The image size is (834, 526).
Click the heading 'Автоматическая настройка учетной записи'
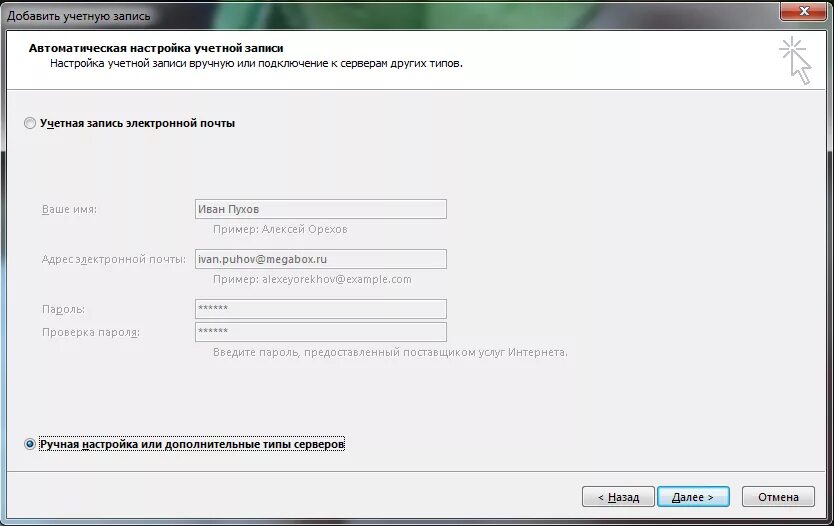coord(156,48)
